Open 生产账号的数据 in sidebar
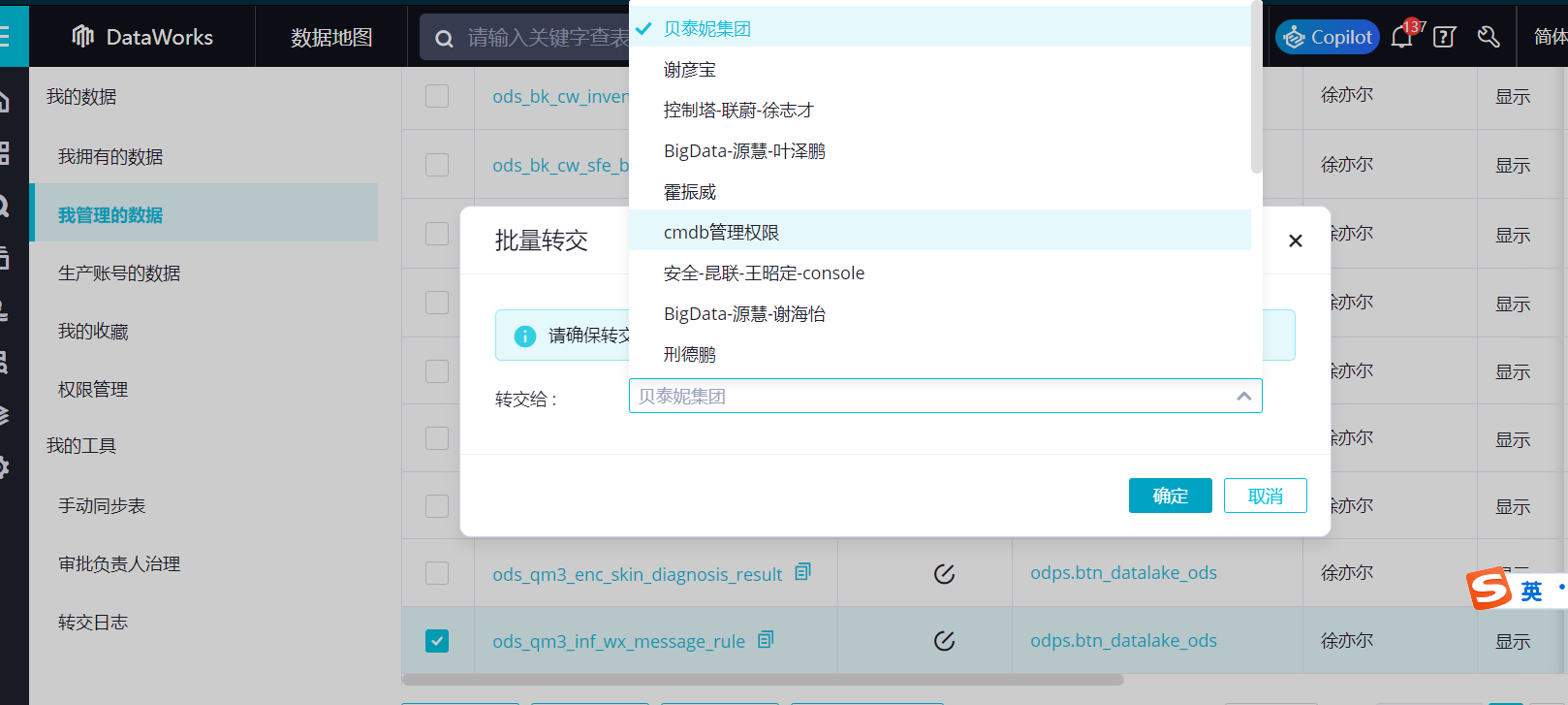 (118, 272)
